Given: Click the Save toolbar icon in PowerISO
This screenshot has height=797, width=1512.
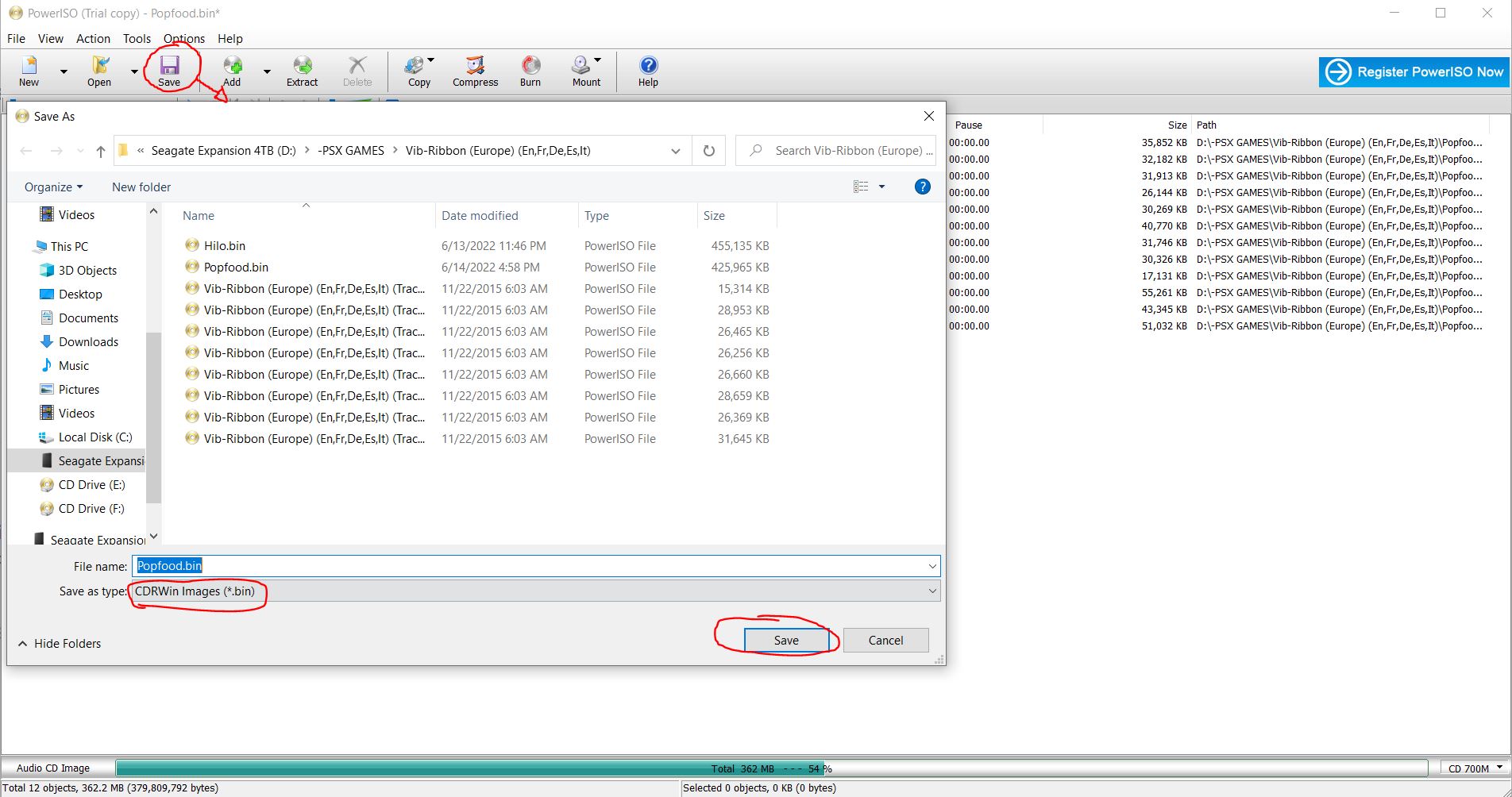Looking at the screenshot, I should (x=169, y=71).
